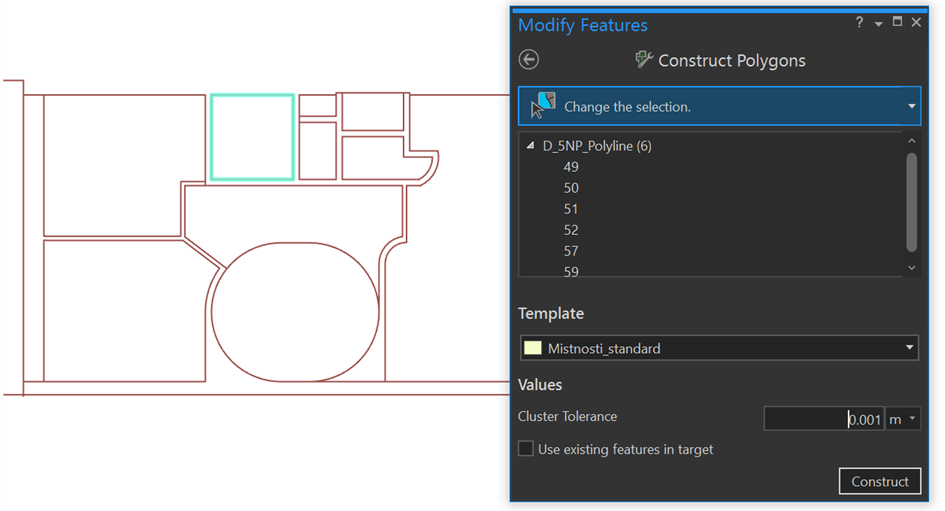Click the Cluster Tolerance value field
Image resolution: width=945 pixels, height=511 pixels.
coord(823,419)
